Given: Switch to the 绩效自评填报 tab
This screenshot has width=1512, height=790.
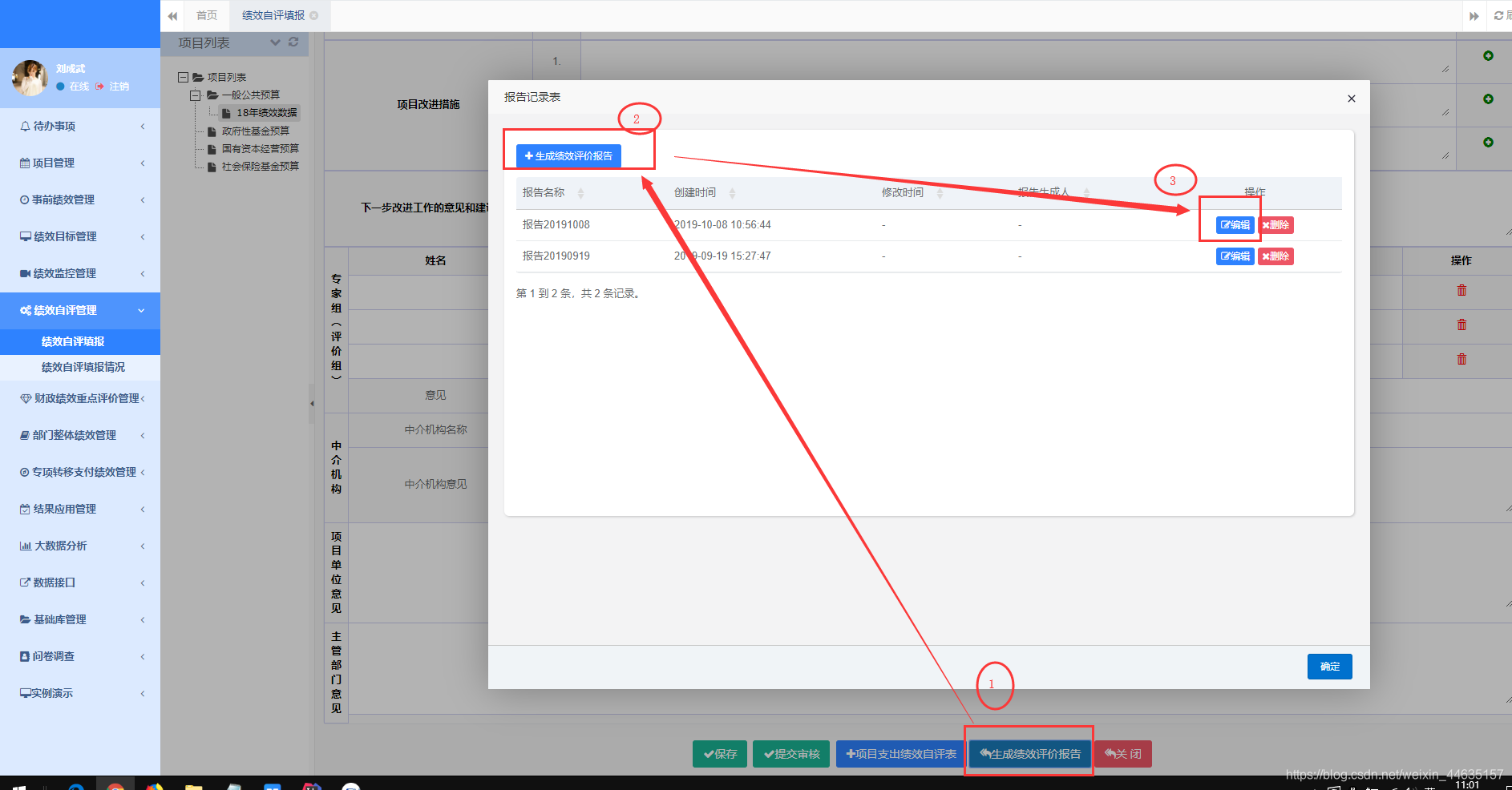Looking at the screenshot, I should pos(273,15).
